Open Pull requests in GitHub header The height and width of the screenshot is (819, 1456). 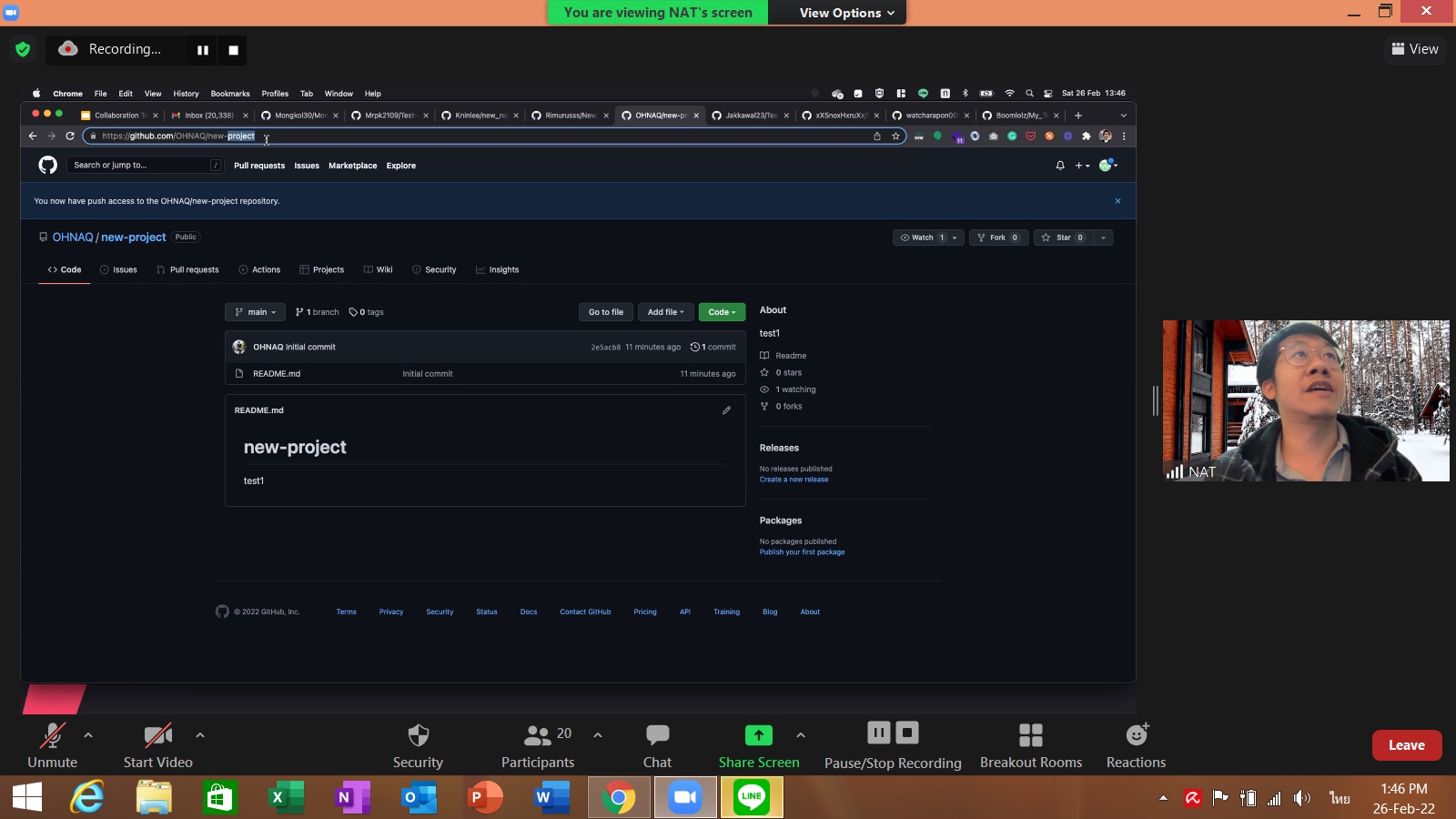coord(259,166)
